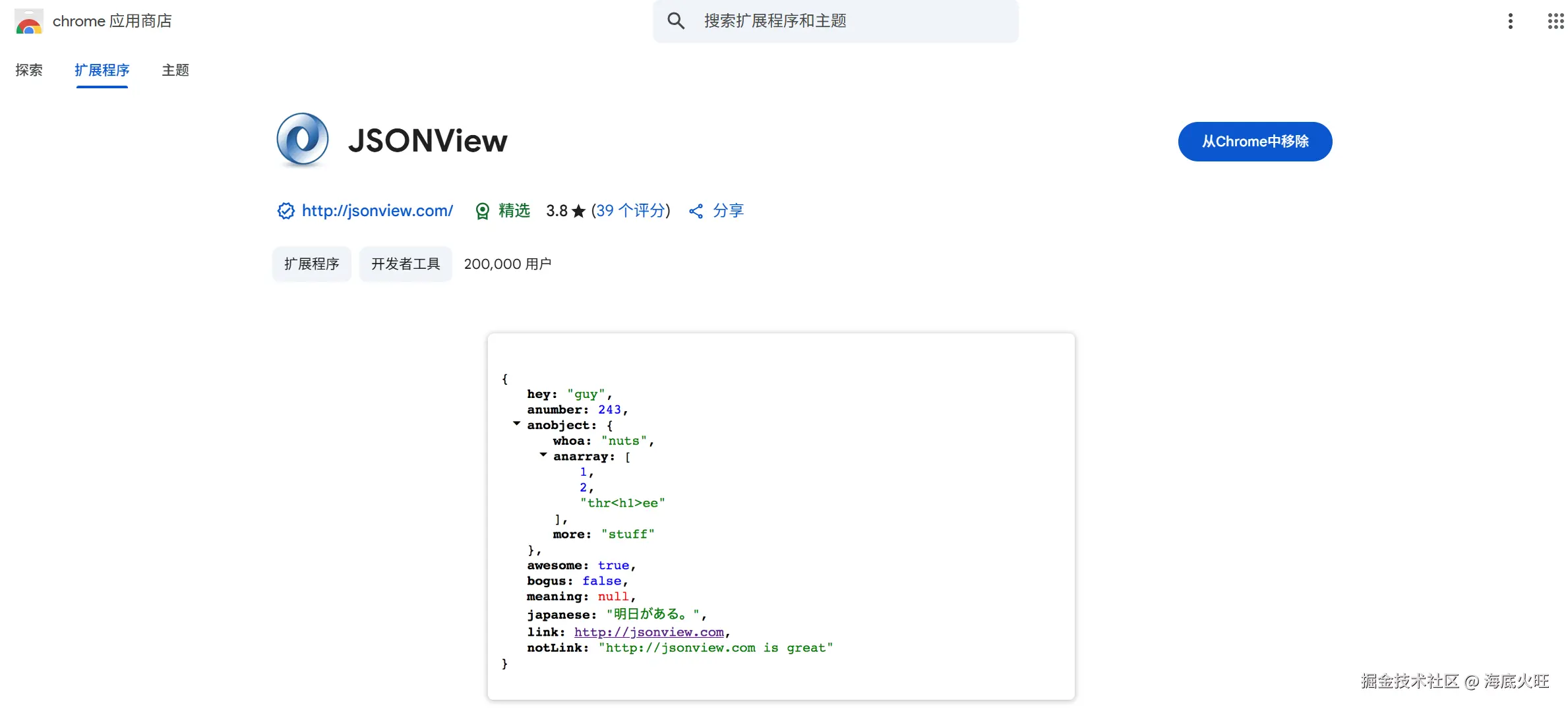Click the chrome 应用商店 title text

[x=112, y=21]
